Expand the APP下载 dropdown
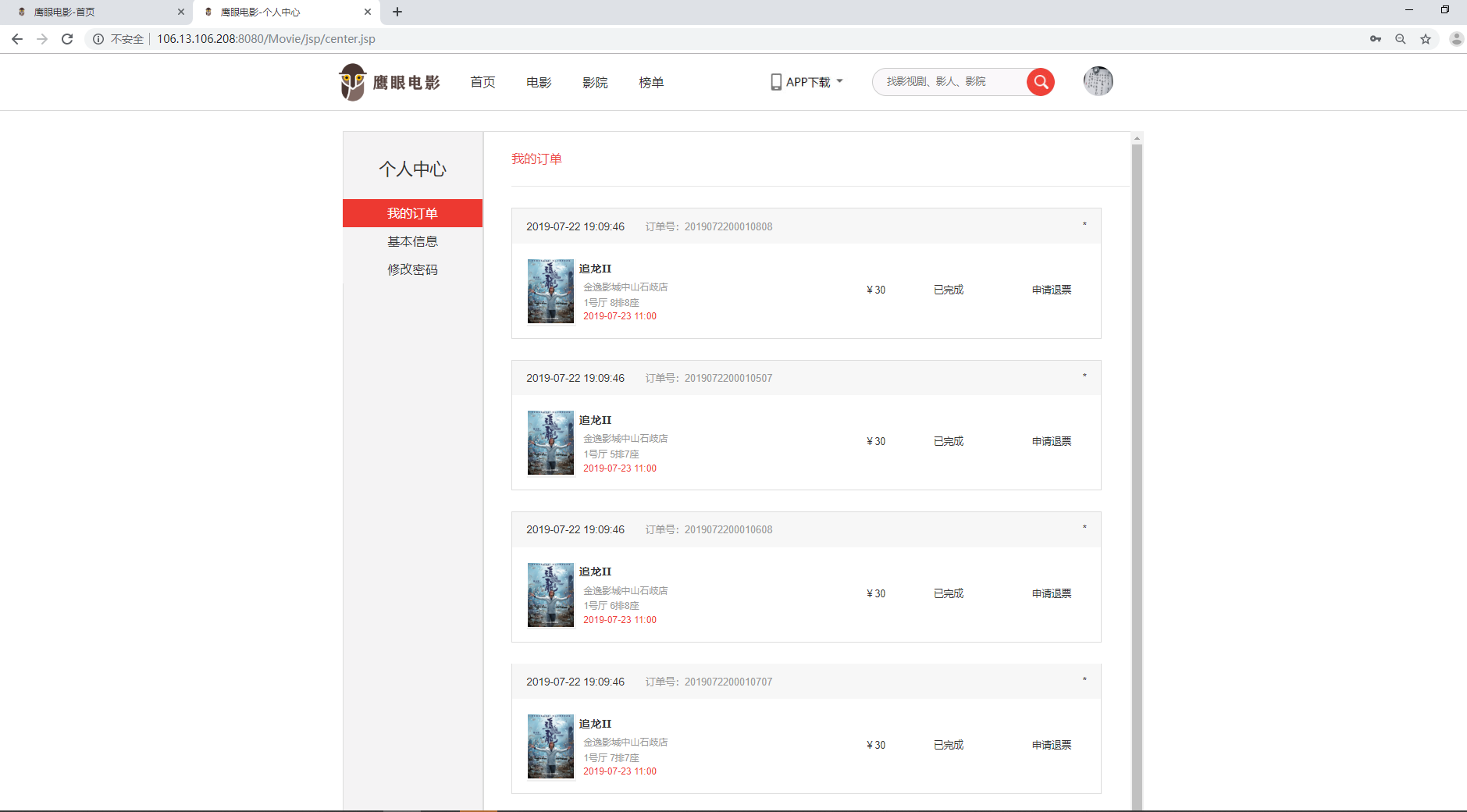This screenshot has width=1467, height=812. coord(839,81)
